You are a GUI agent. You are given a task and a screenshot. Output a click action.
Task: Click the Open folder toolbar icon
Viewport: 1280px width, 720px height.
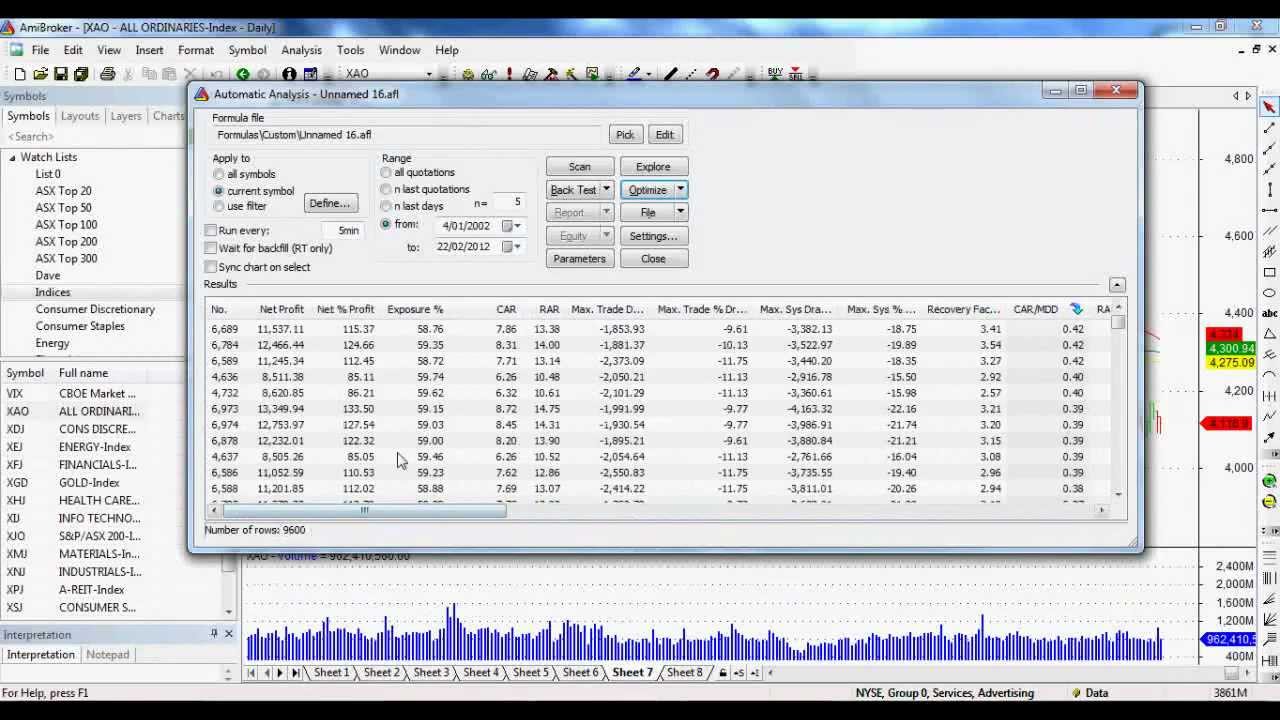click(40, 74)
